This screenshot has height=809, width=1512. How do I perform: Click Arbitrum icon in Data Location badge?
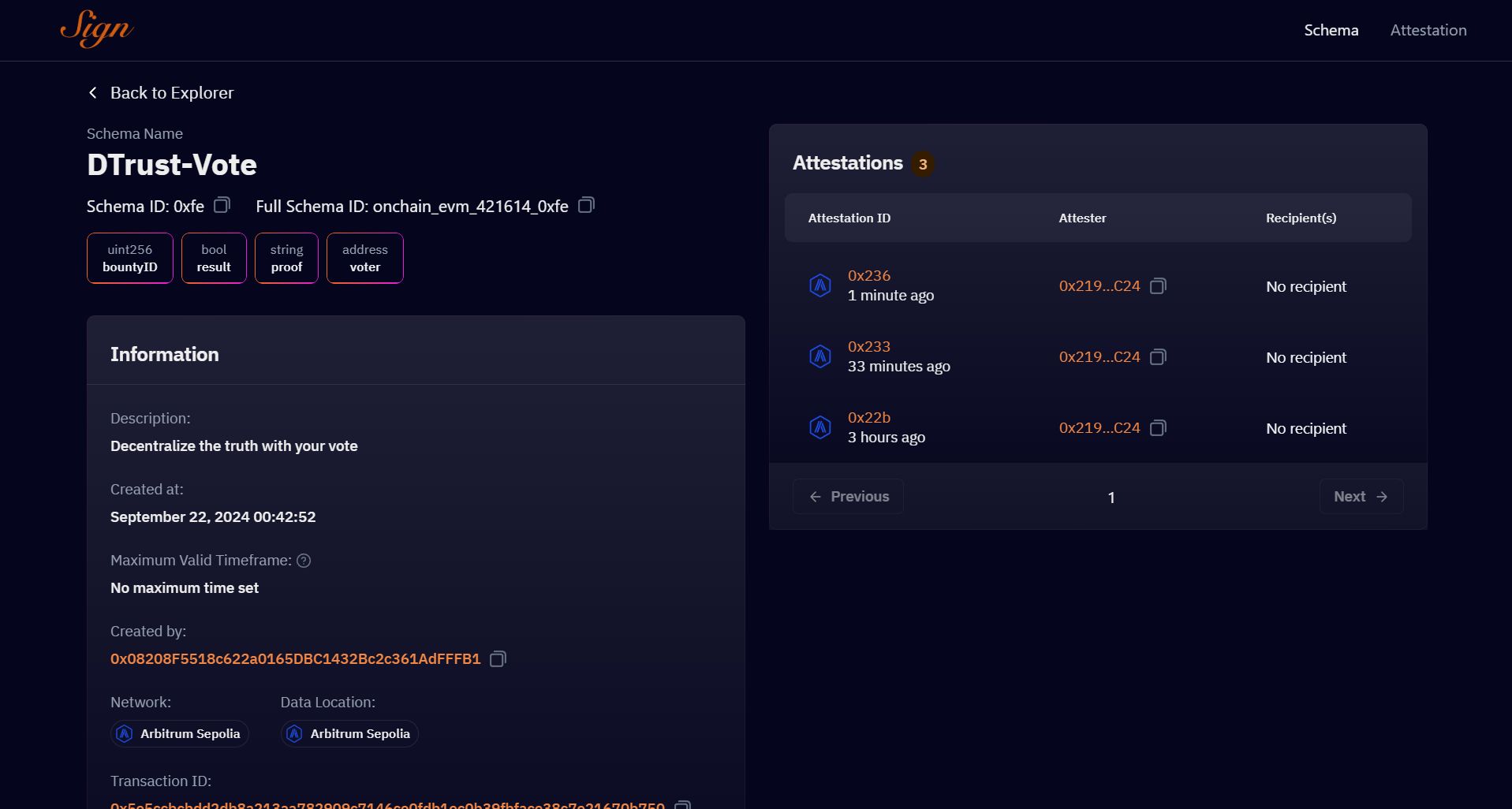(x=294, y=734)
